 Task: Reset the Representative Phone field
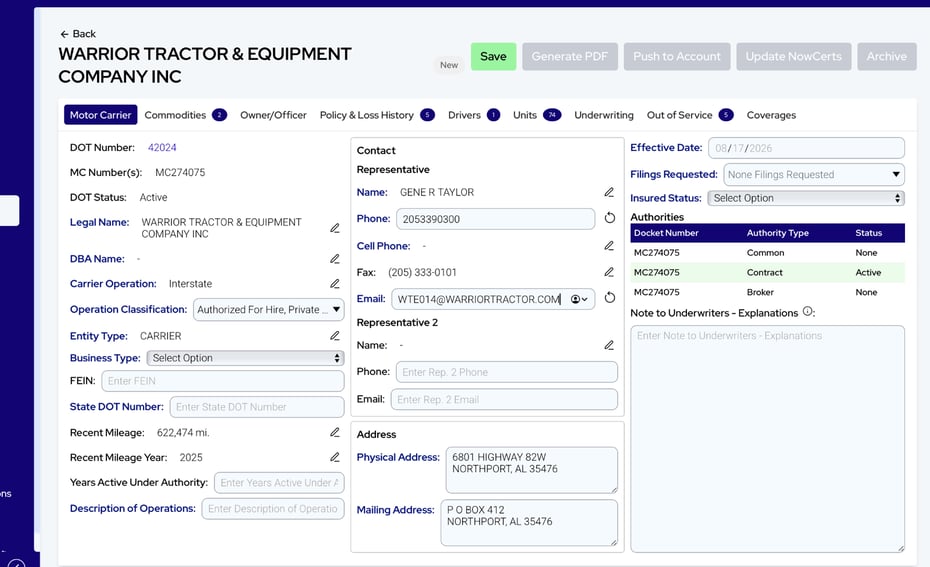coord(610,218)
